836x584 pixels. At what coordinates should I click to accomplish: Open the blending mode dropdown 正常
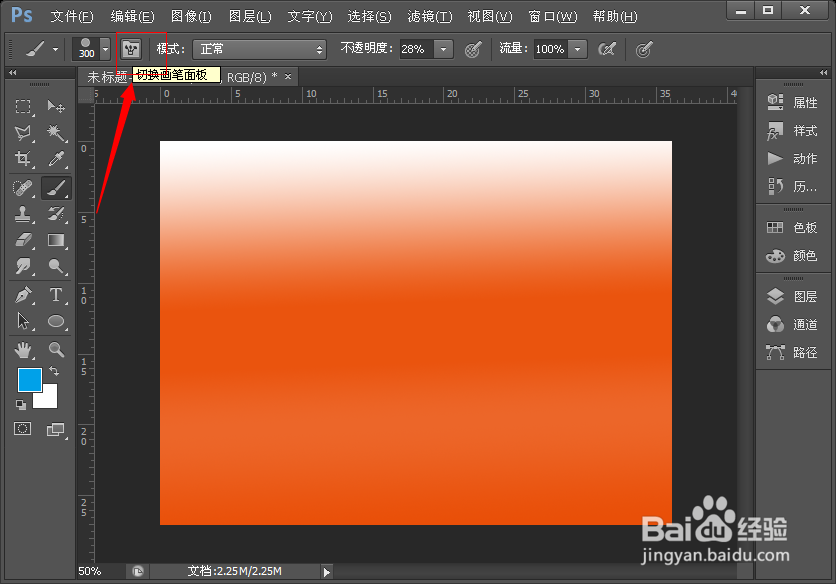pyautogui.click(x=259, y=50)
